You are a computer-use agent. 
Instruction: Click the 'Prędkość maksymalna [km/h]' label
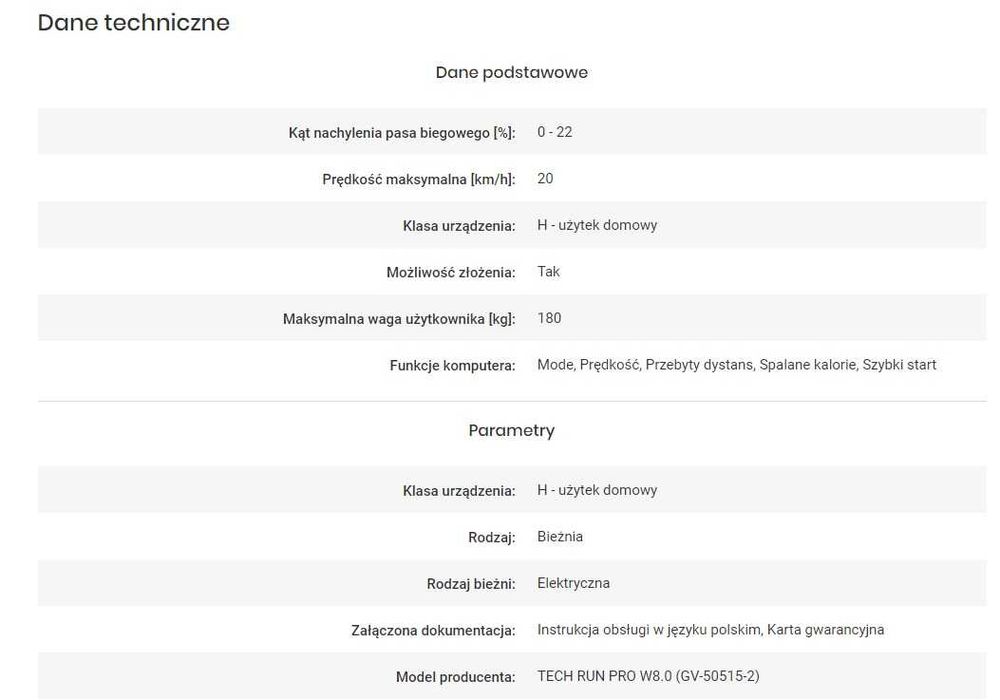pos(418,179)
